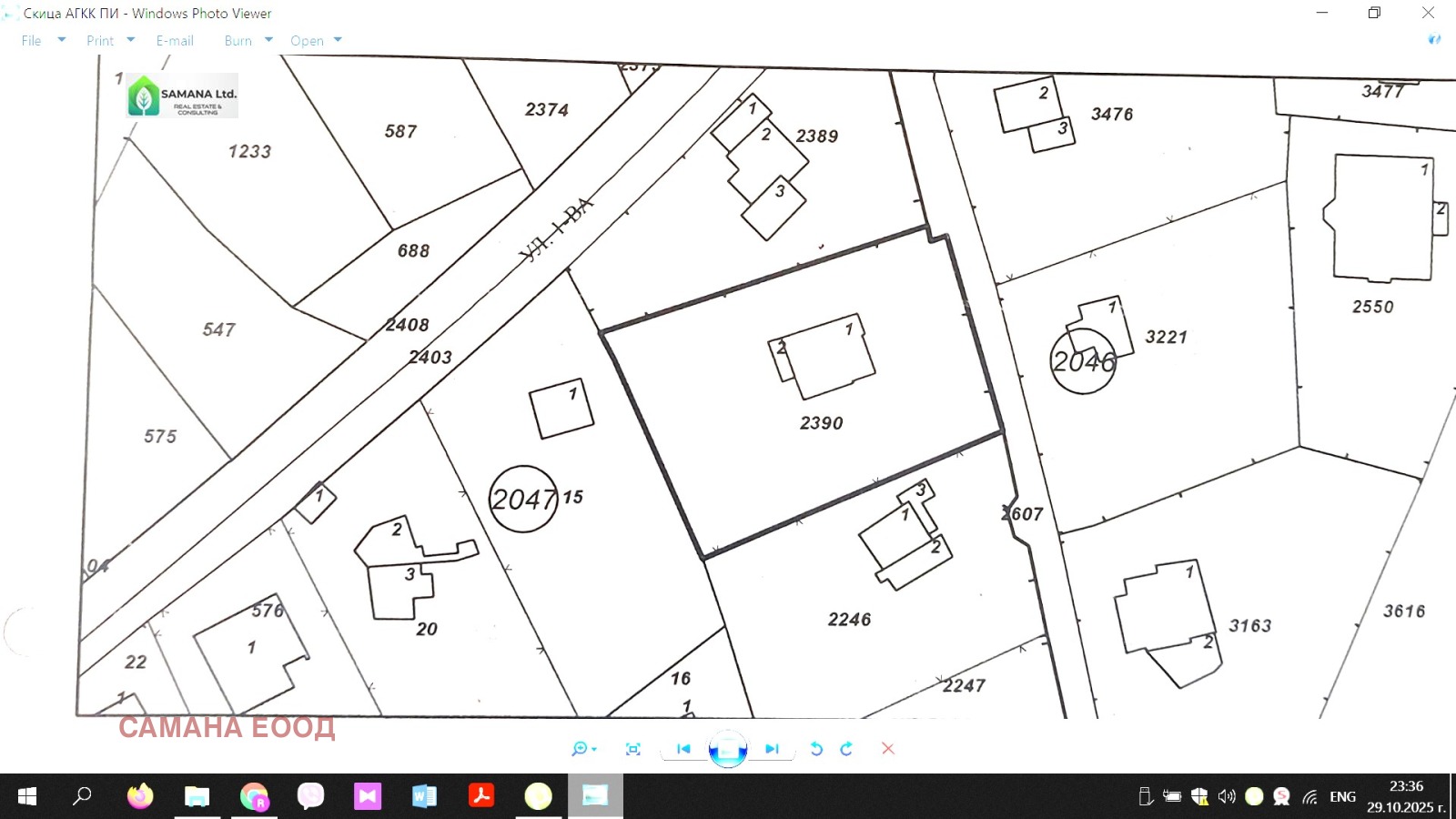Open the volume control in system tray
This screenshot has height=819, width=1456.
[1227, 797]
